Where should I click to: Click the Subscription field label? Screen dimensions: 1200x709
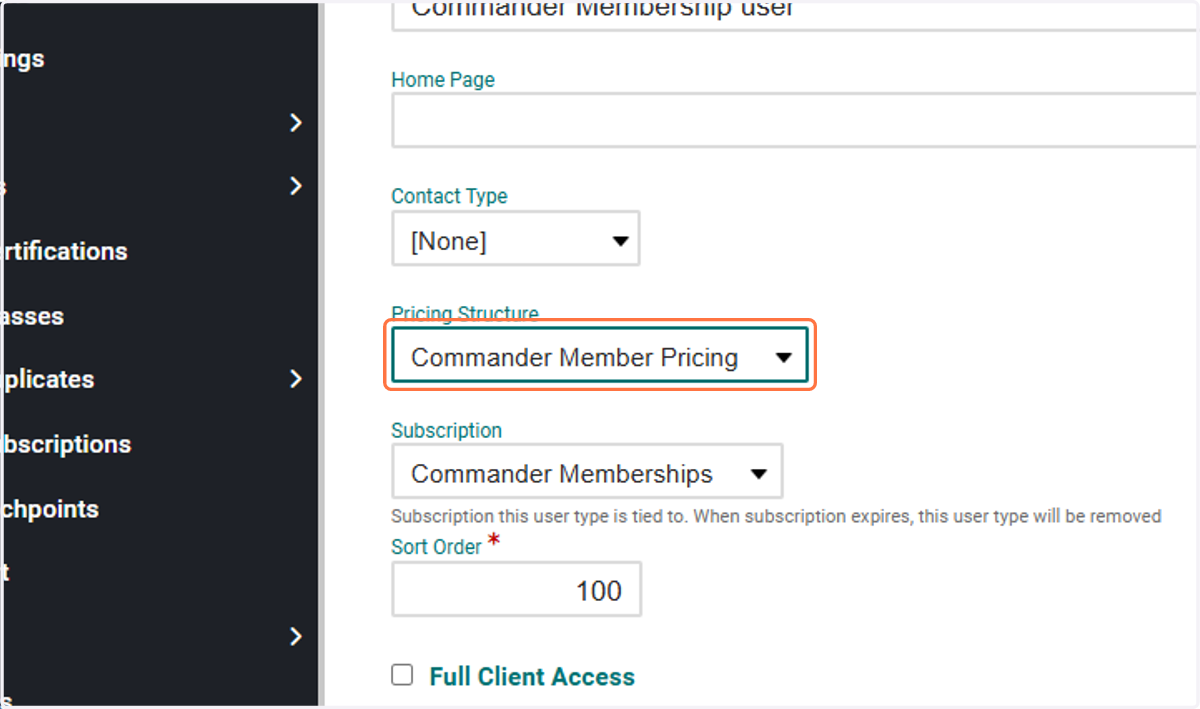pyautogui.click(x=447, y=430)
